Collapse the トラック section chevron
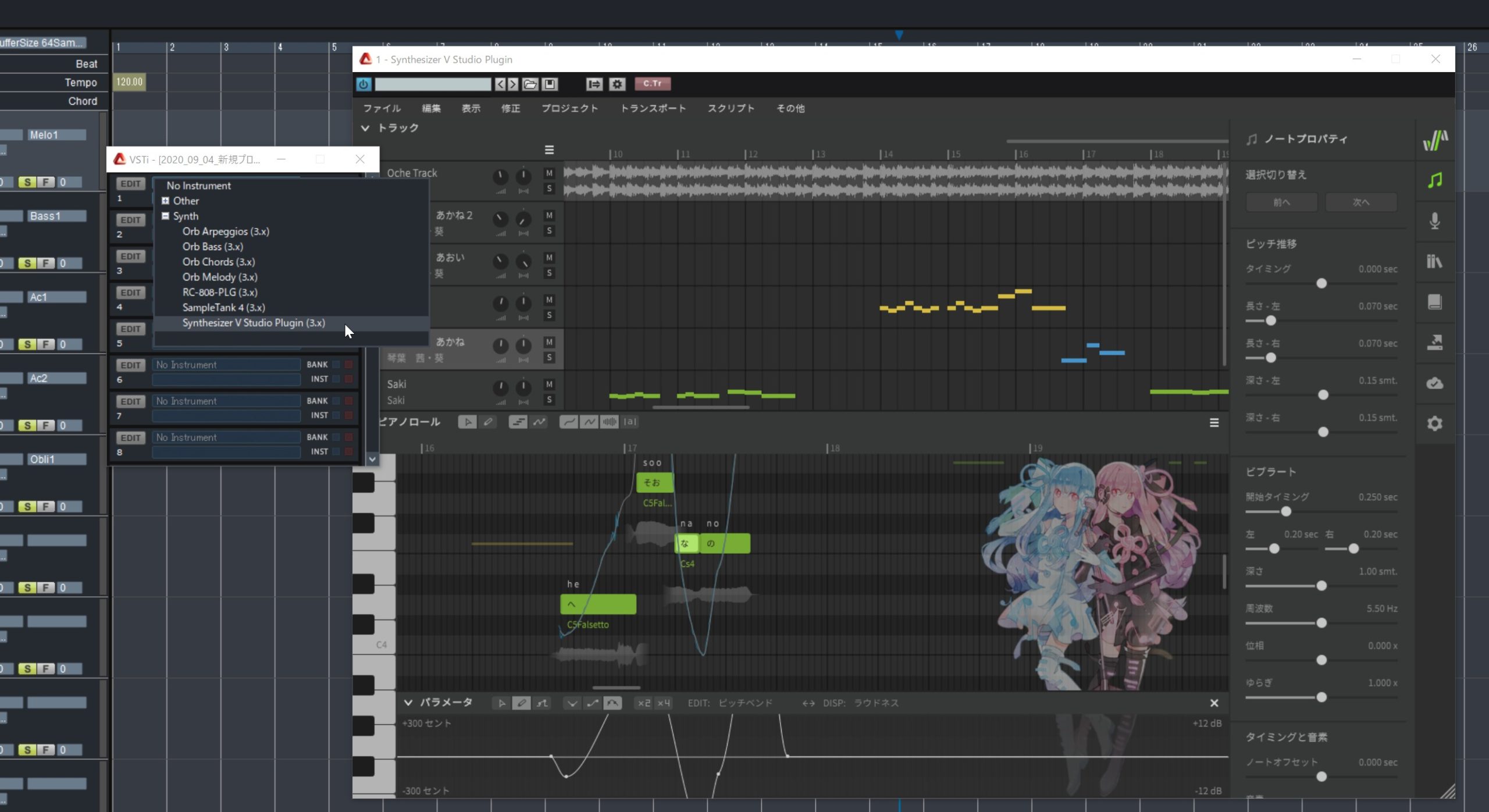1489x812 pixels. click(x=365, y=128)
